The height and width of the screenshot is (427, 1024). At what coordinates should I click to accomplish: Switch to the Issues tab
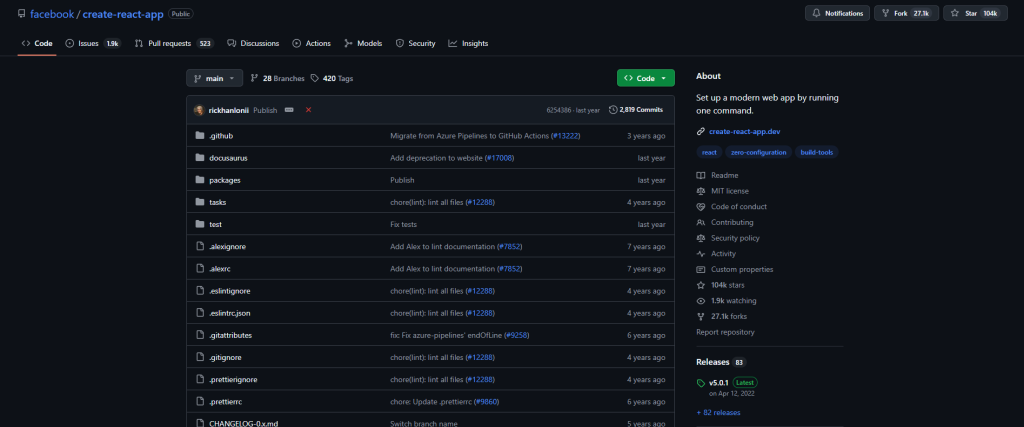93,43
